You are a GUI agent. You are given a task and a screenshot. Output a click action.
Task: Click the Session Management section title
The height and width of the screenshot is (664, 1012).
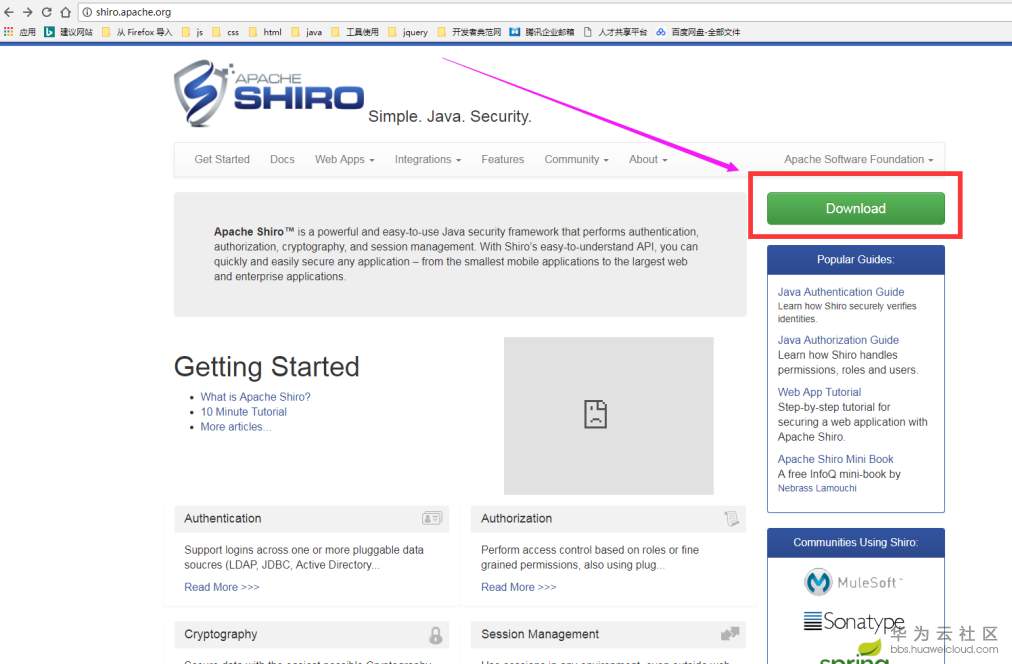(540, 634)
